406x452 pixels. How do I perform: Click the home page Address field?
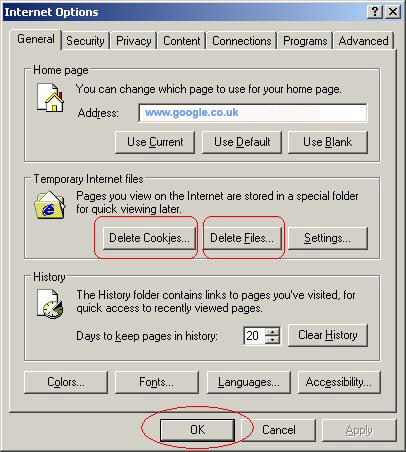253,113
